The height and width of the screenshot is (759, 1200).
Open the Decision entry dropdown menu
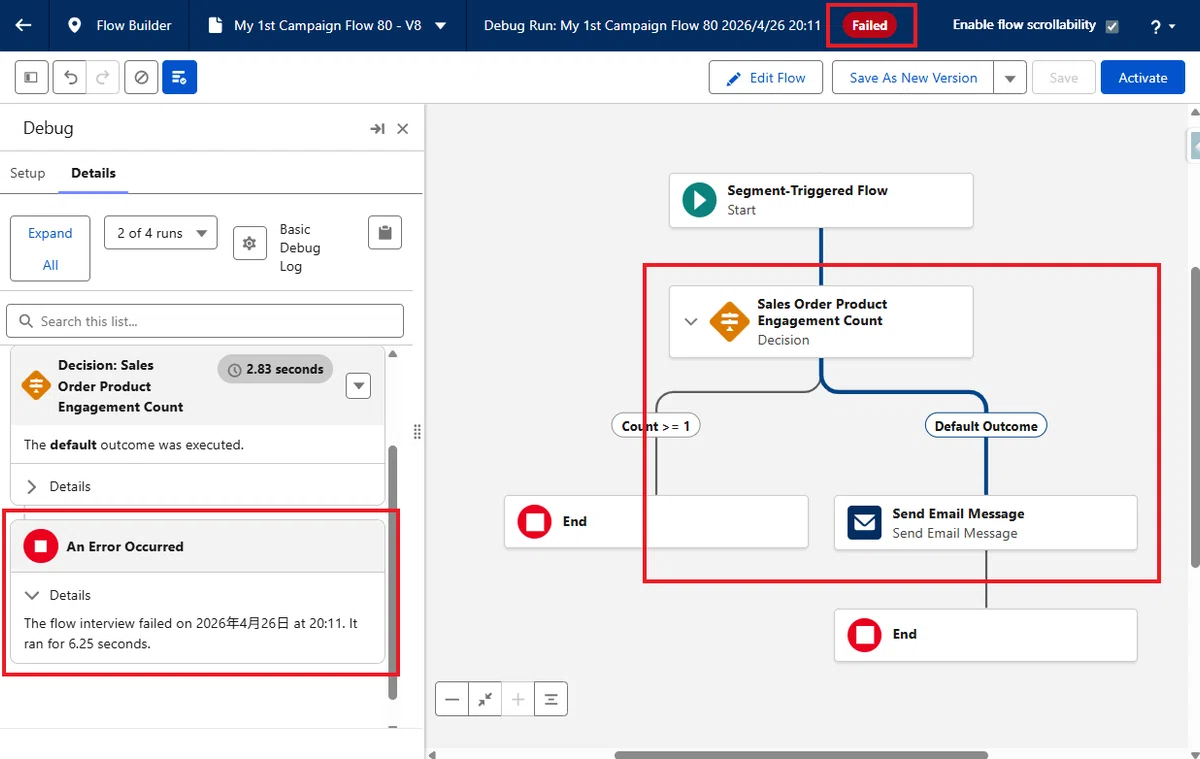(358, 386)
